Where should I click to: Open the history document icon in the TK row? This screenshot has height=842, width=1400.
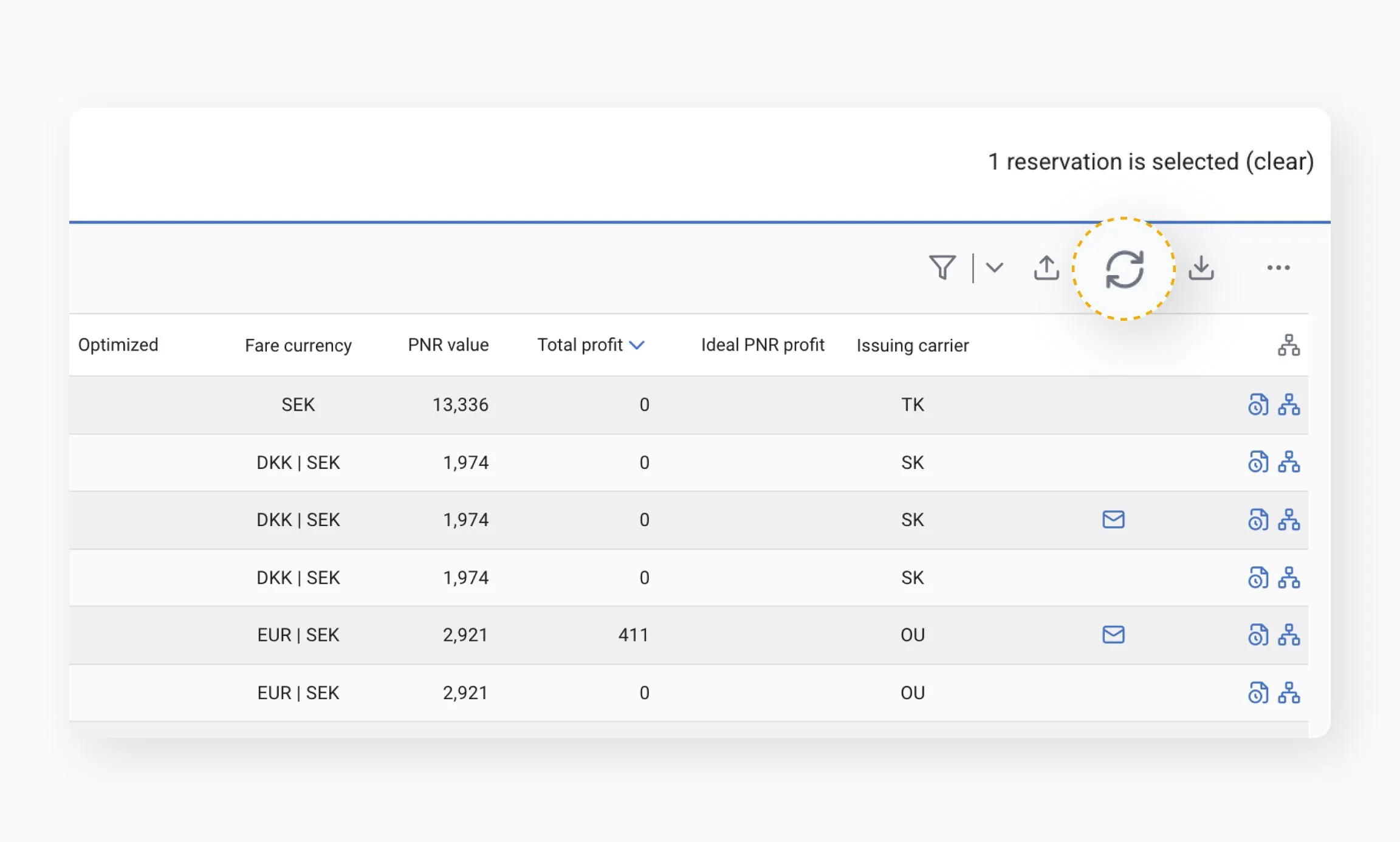[x=1258, y=405]
